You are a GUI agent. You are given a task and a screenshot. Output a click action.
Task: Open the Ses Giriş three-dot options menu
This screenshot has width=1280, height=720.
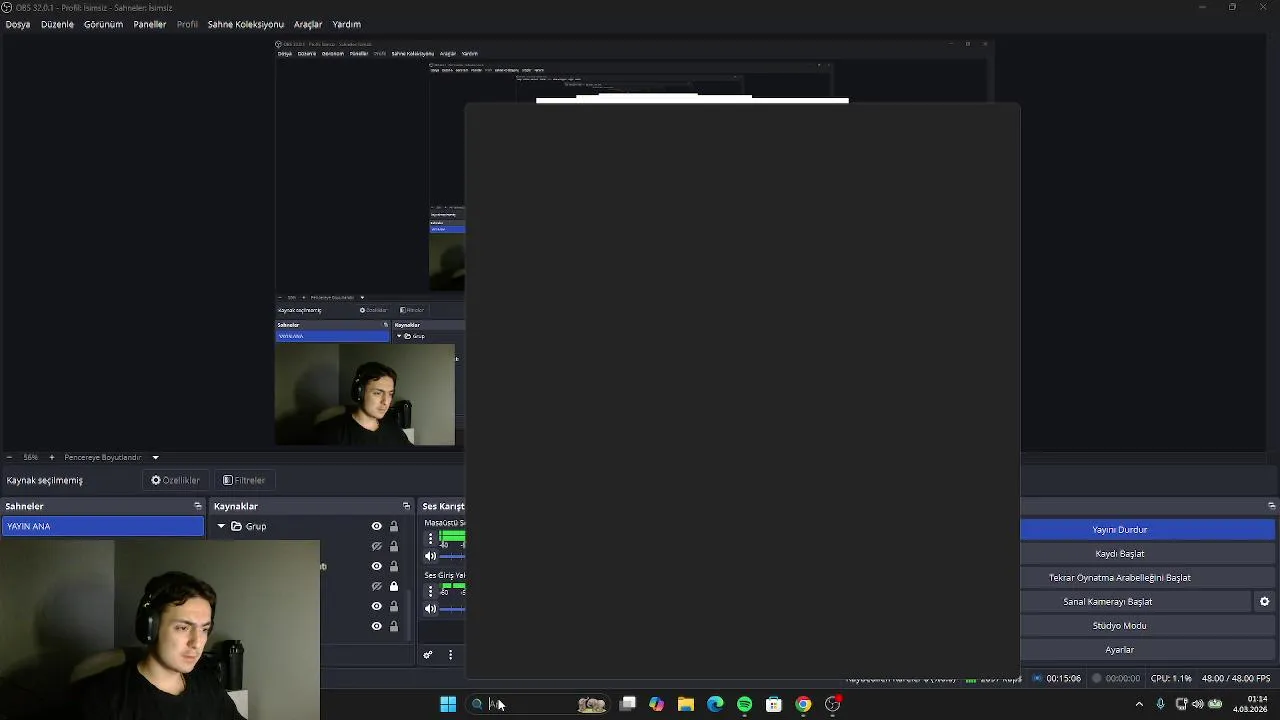pos(430,591)
